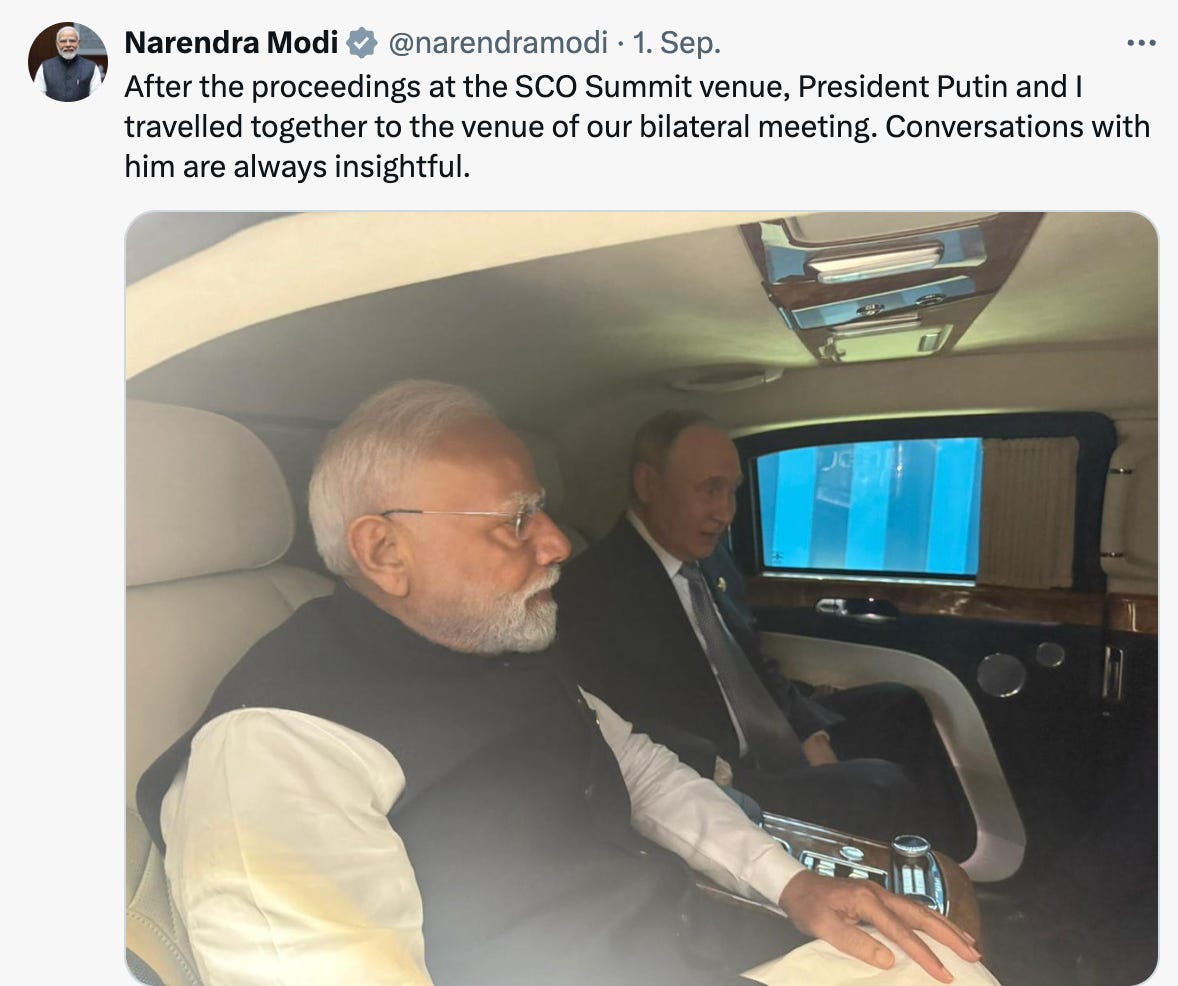Click the blue verified badge
The height and width of the screenshot is (986, 1178).
coord(362,43)
